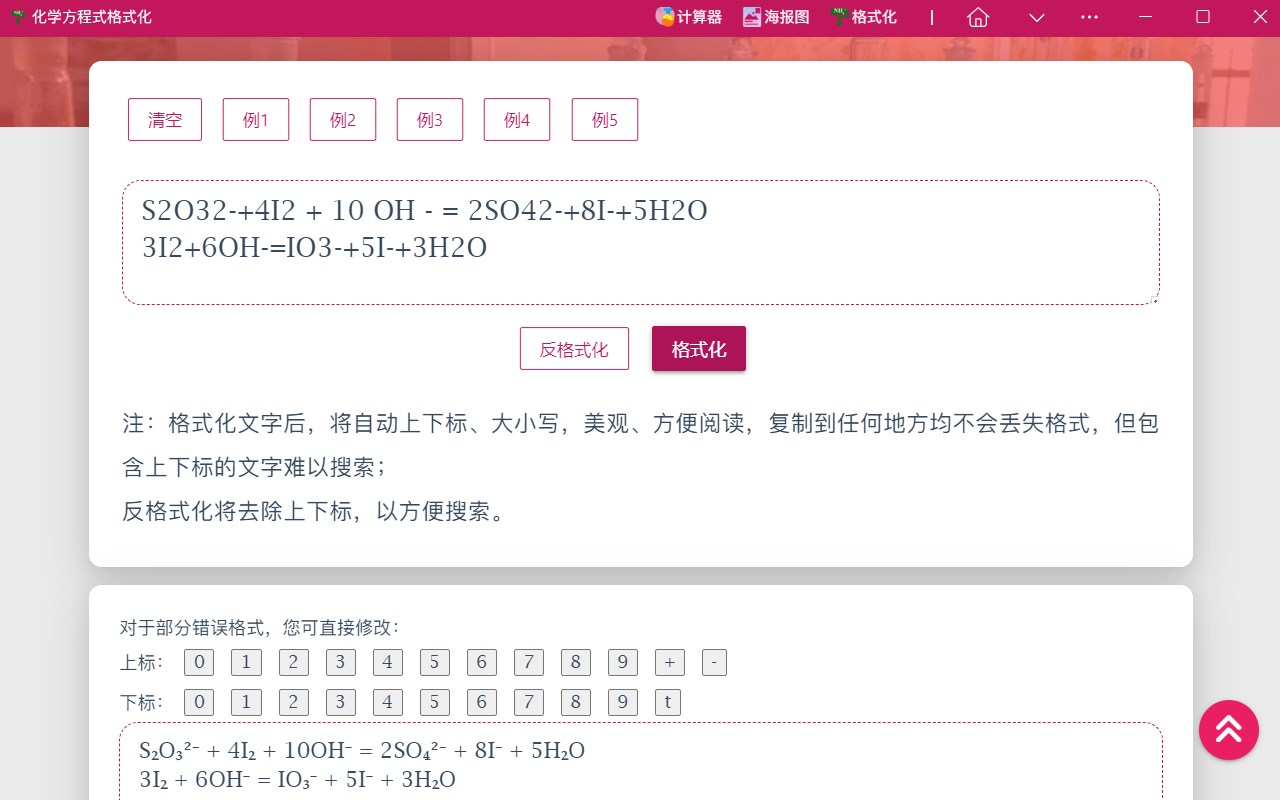Insert superscript 4

(x=387, y=662)
